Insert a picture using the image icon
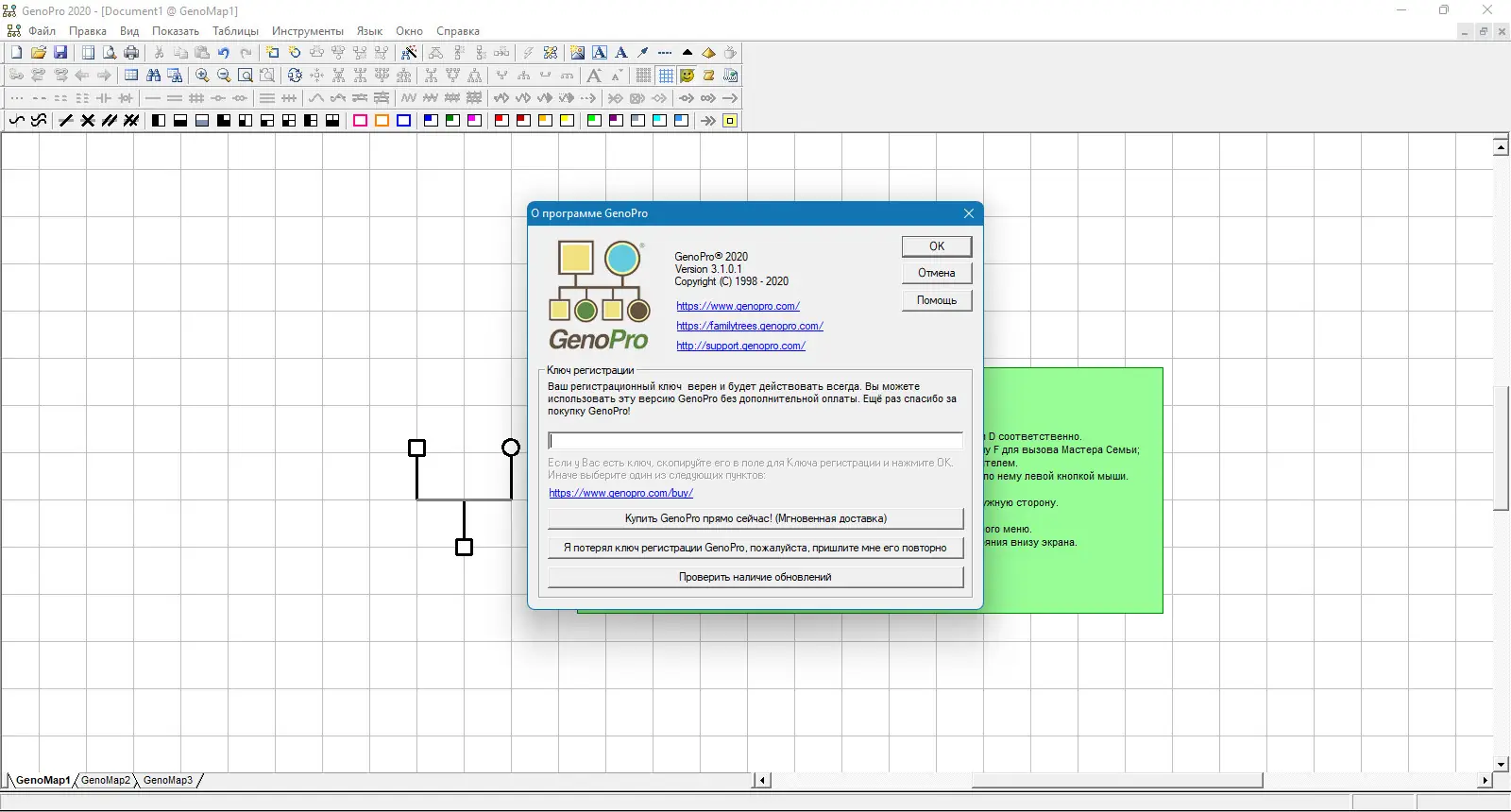 (x=577, y=53)
